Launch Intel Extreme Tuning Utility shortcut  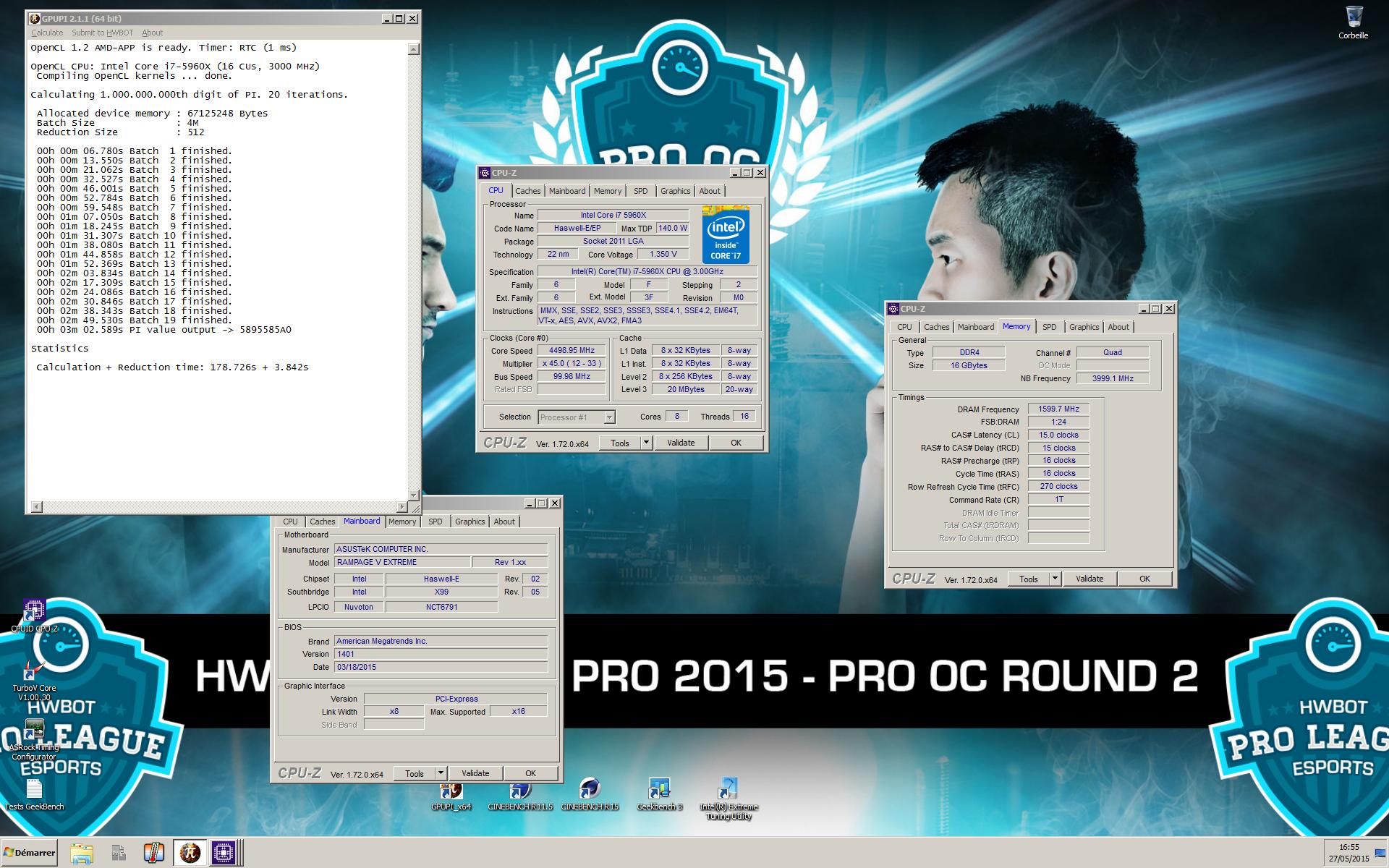tap(729, 799)
